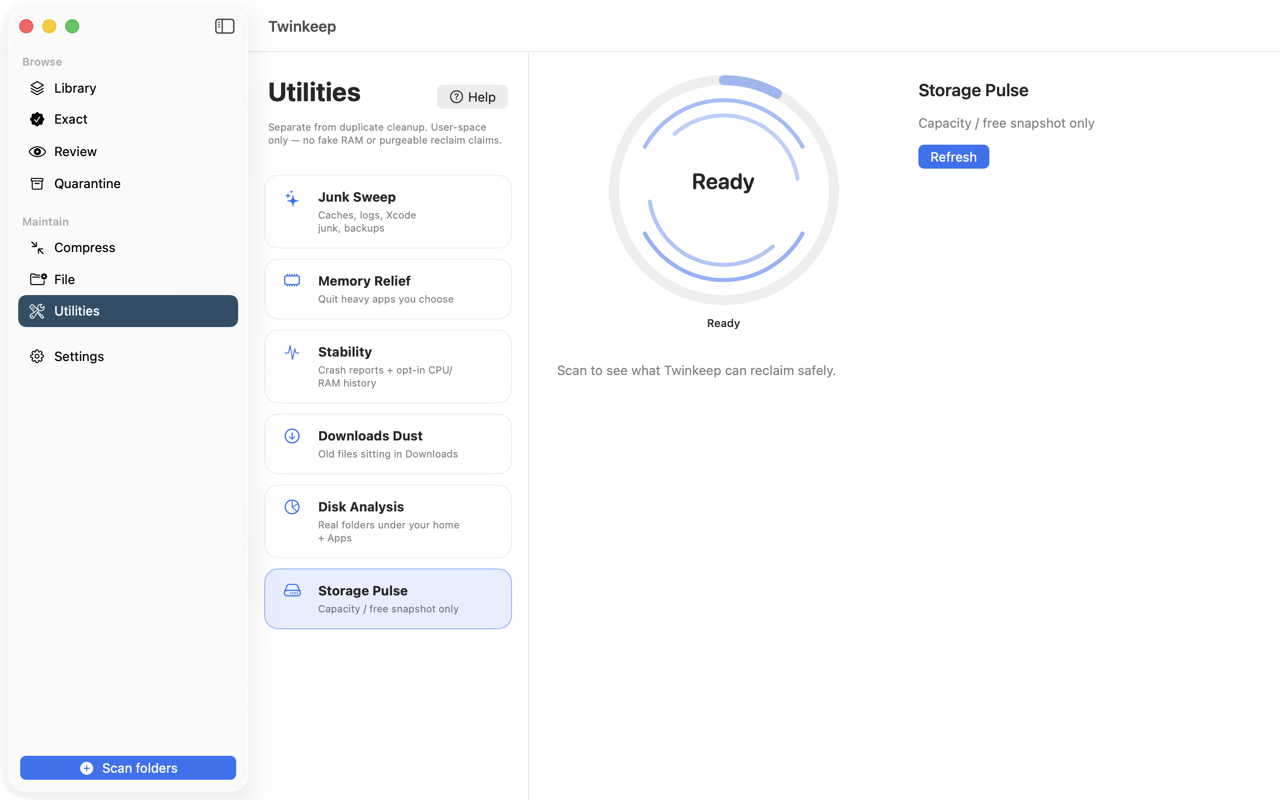Select the Storage Pulse utility card
The image size is (1280, 800).
(388, 599)
